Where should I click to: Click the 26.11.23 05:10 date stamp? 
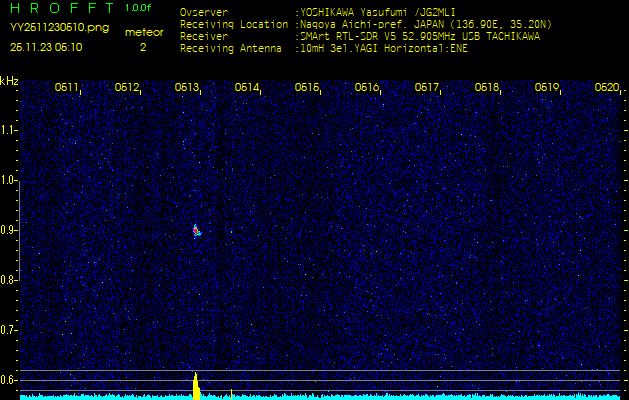point(46,47)
